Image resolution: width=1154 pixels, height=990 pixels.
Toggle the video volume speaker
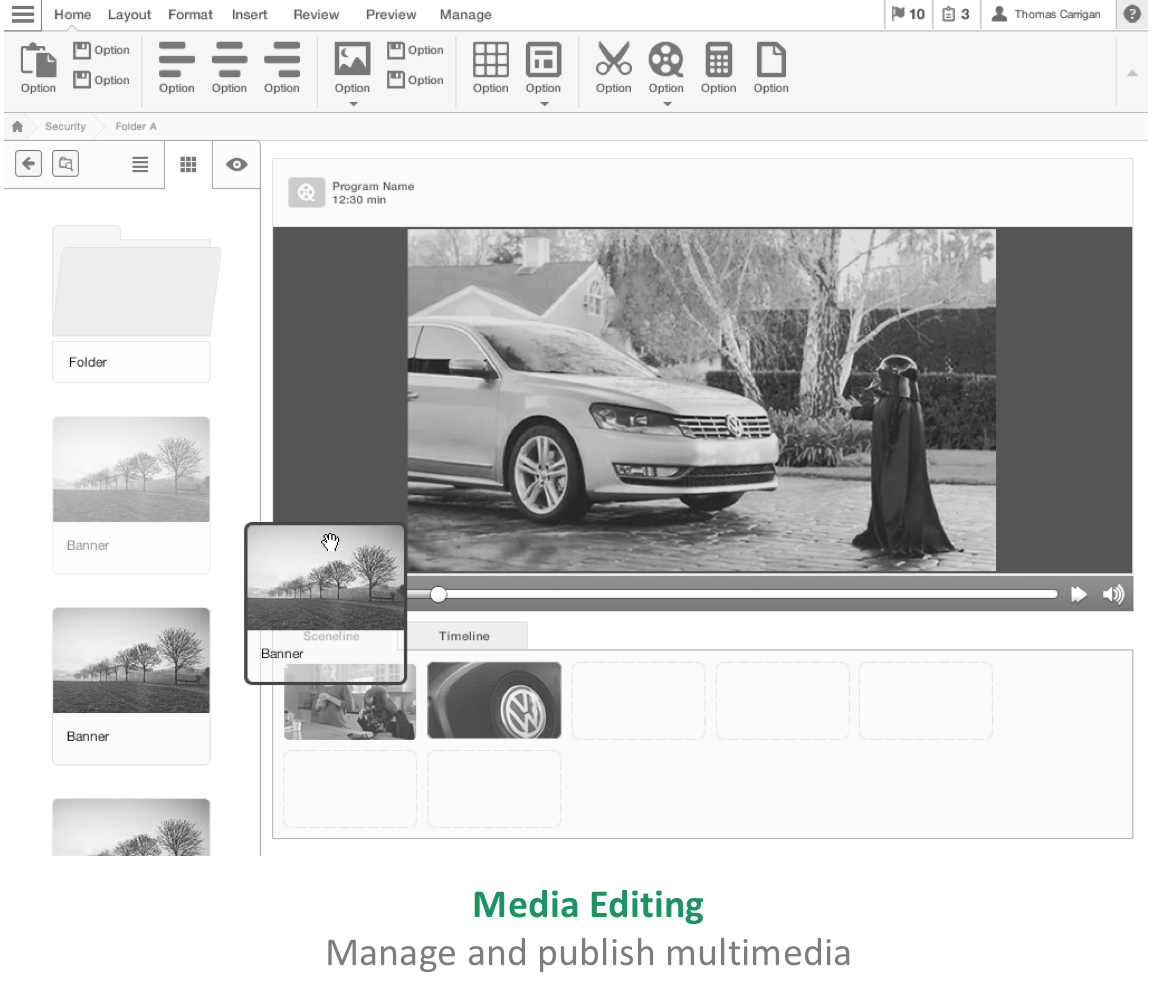point(1114,595)
